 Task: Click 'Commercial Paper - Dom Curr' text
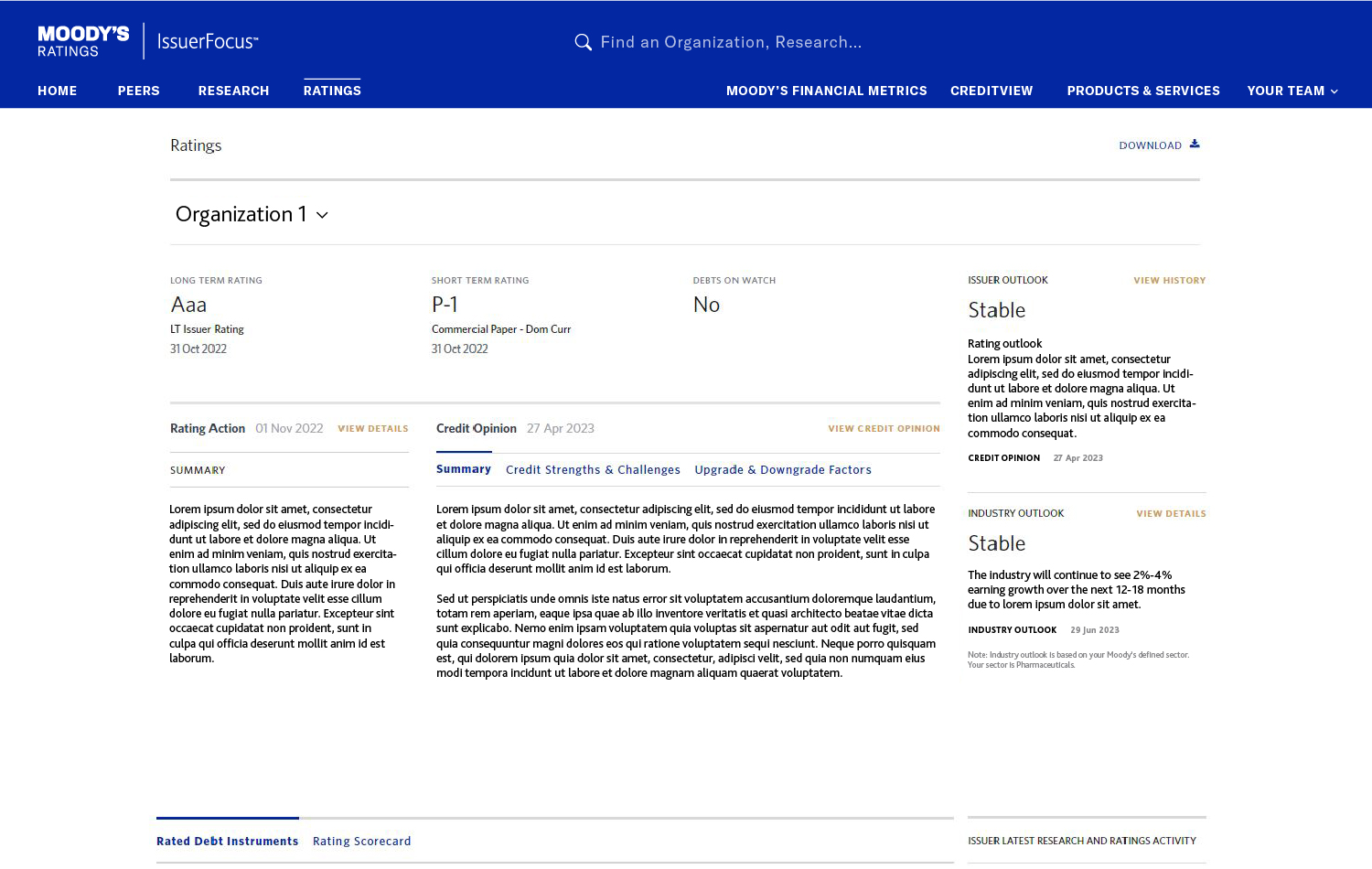501,329
